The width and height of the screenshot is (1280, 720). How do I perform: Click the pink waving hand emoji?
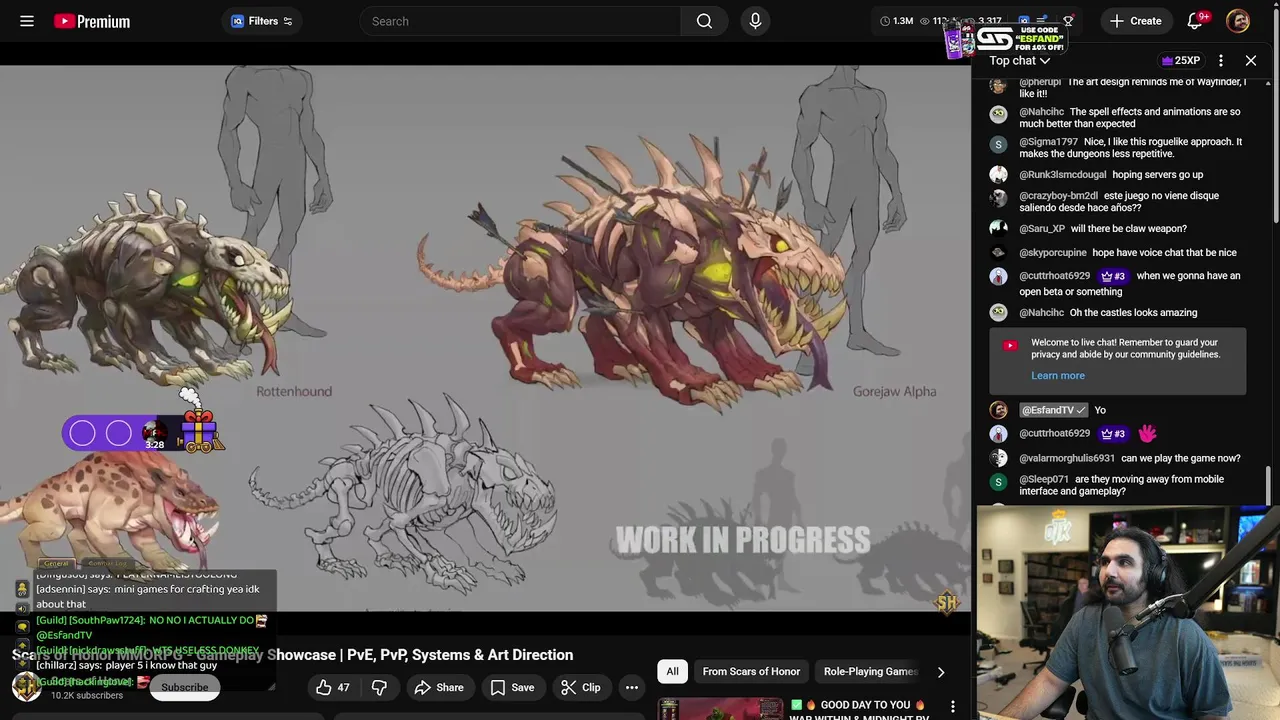[x=1147, y=433]
